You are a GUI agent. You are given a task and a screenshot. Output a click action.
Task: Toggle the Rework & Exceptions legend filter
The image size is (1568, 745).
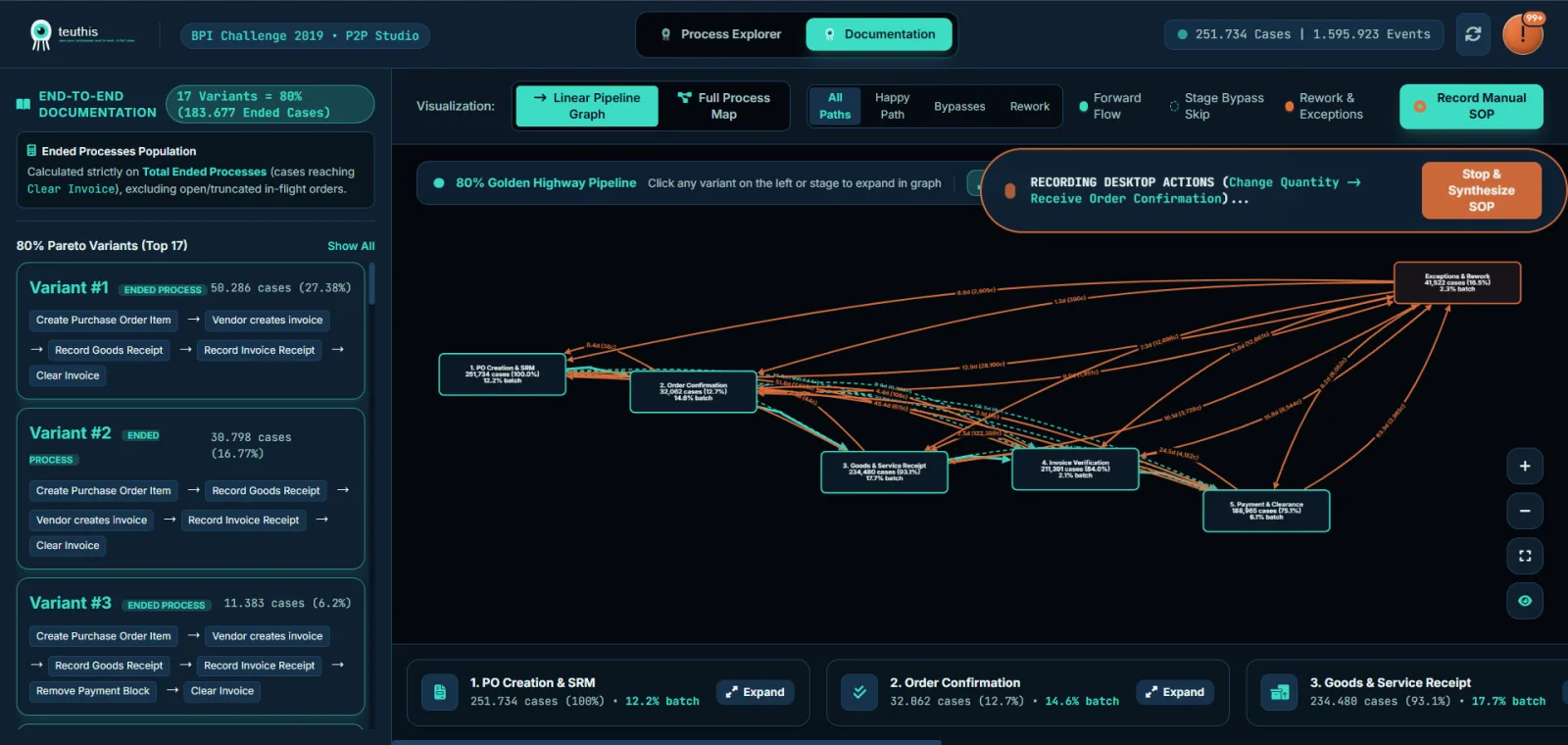pos(1324,106)
